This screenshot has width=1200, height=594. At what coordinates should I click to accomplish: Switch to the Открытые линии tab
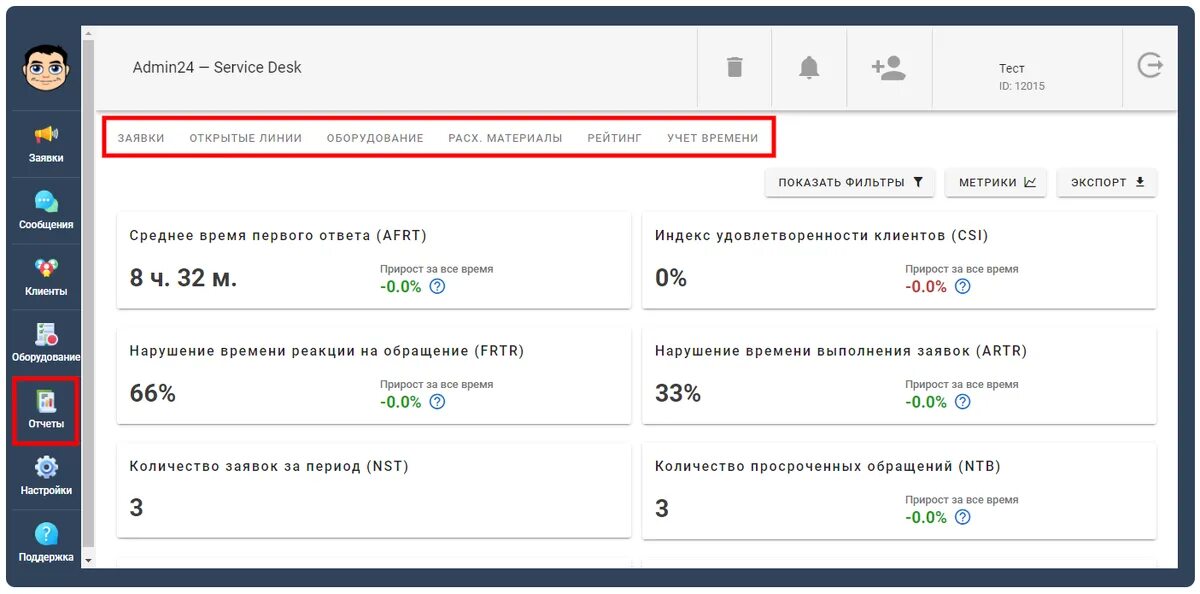(246, 138)
